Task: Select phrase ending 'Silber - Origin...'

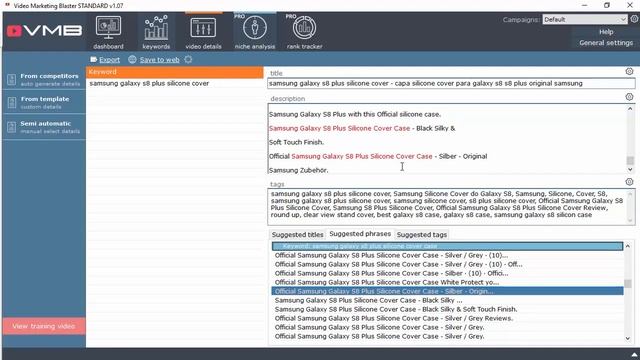Action: (x=447, y=291)
